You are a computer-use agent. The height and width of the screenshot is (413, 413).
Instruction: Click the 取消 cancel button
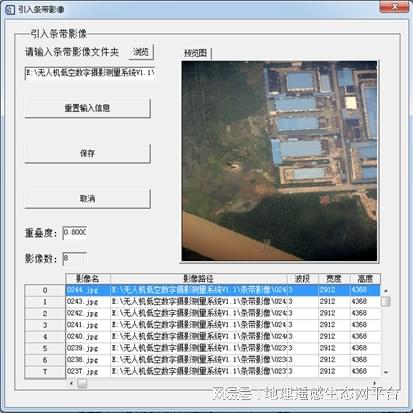(x=87, y=199)
